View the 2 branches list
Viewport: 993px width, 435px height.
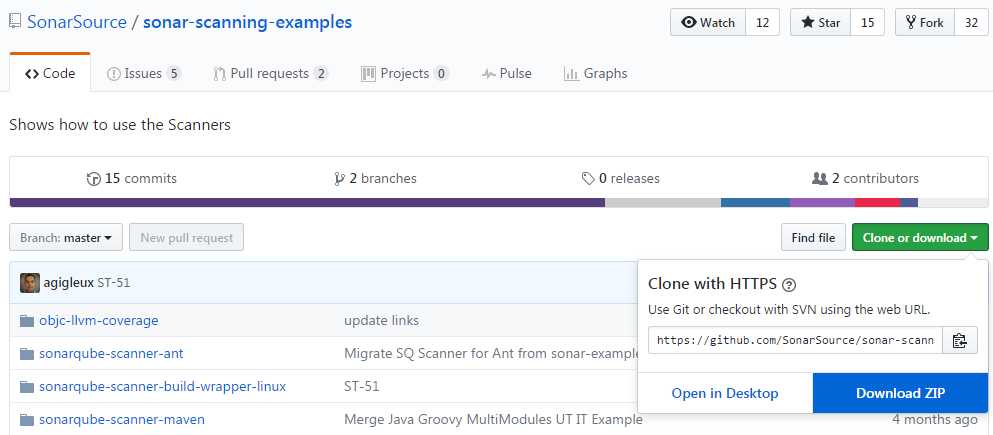coord(376,179)
